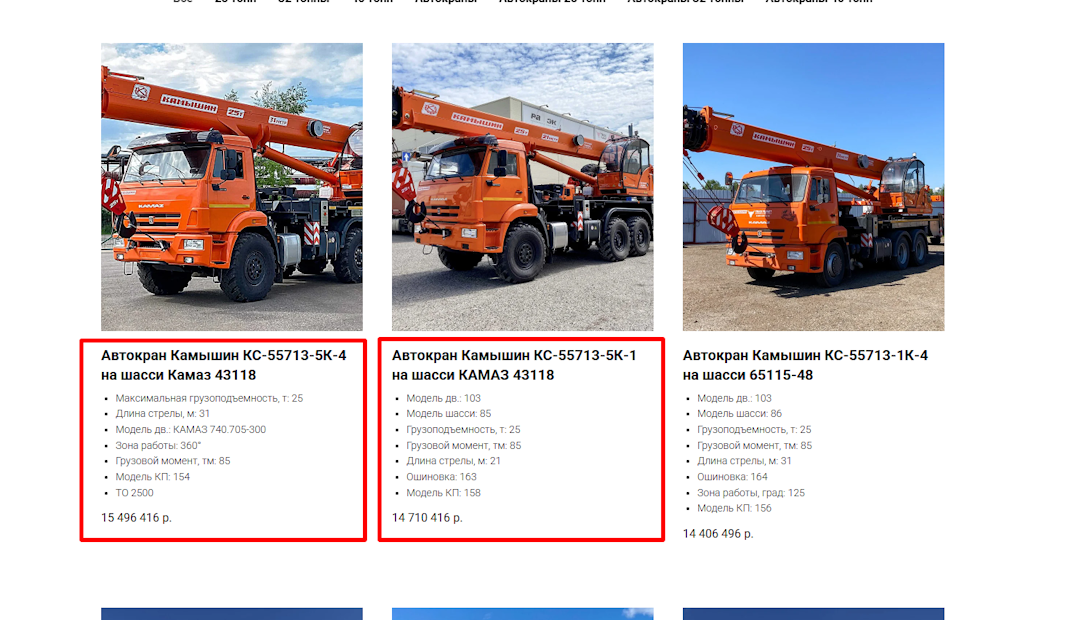Click the price 14 710 416 р.
1066x620 pixels.
coord(428,518)
